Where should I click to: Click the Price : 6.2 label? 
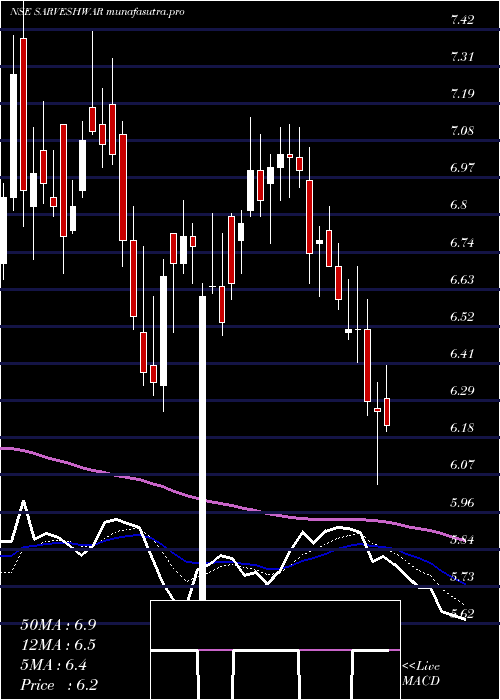point(59,685)
